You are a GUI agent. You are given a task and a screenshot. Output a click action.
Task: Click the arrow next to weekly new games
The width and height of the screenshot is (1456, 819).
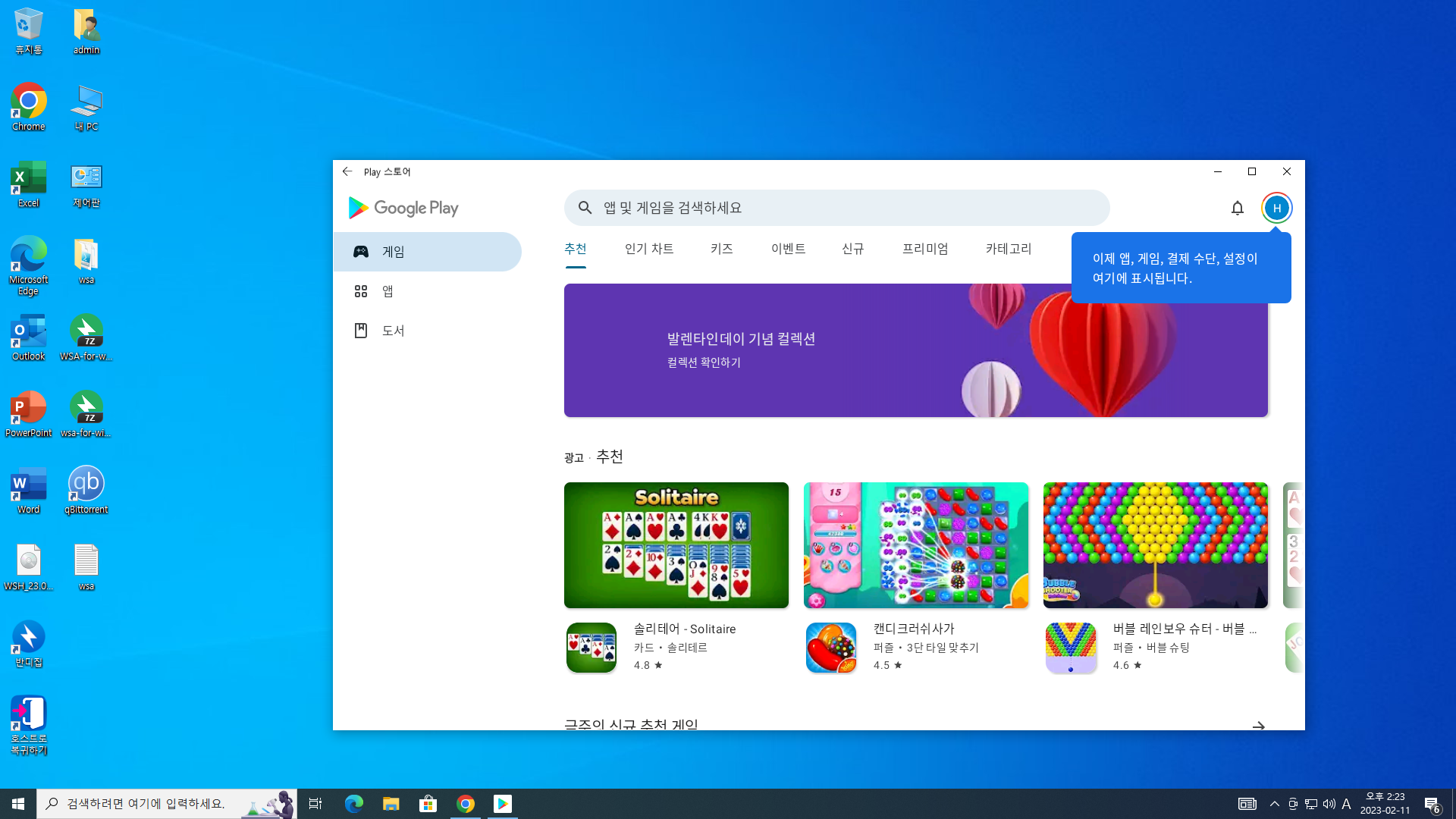coord(1259,726)
